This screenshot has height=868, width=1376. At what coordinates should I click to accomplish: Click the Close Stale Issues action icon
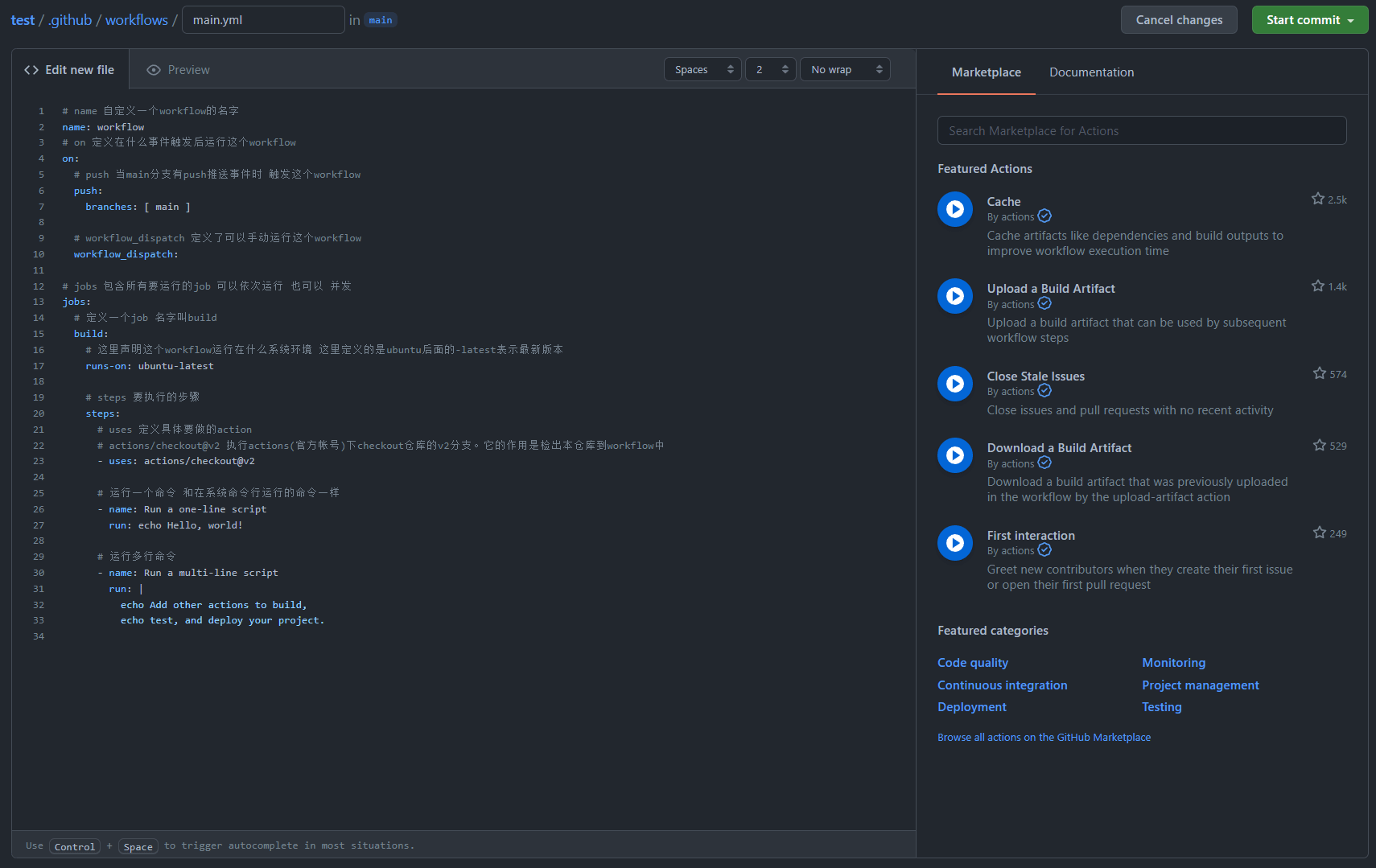pyautogui.click(x=954, y=384)
